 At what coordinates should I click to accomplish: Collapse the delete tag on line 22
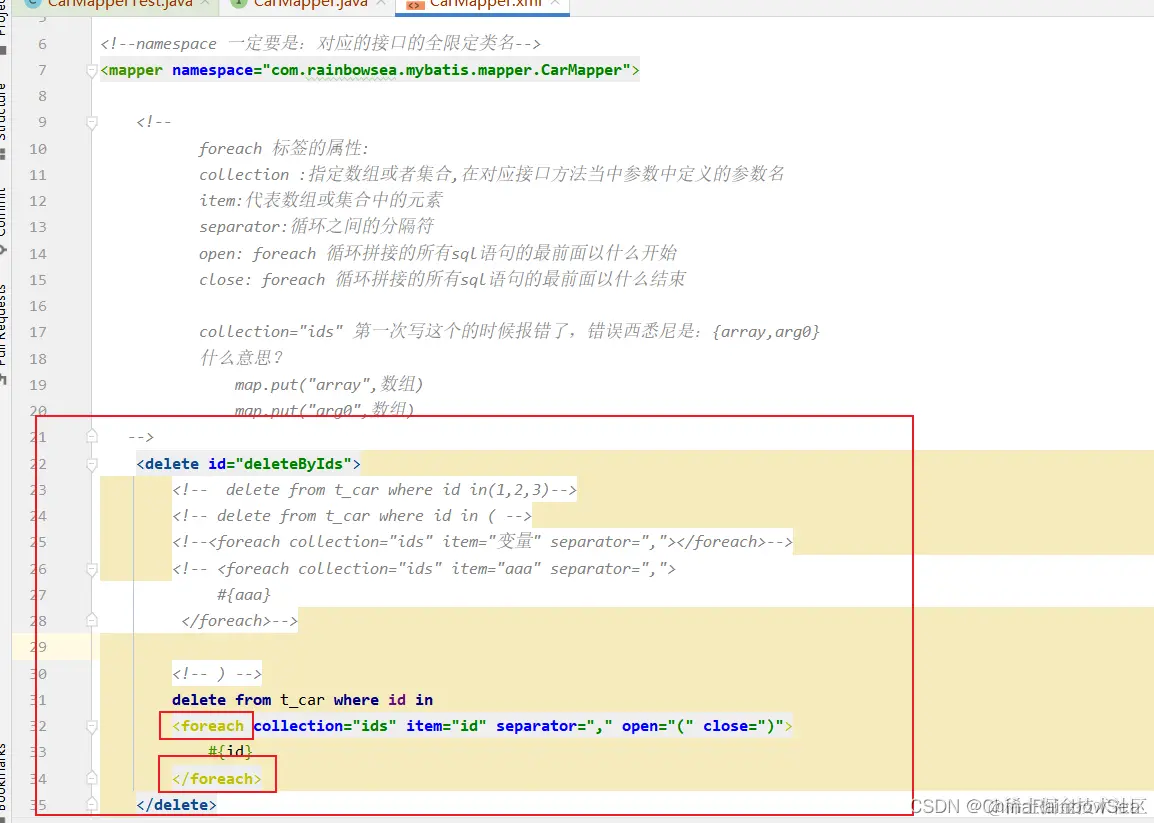[x=92, y=464]
